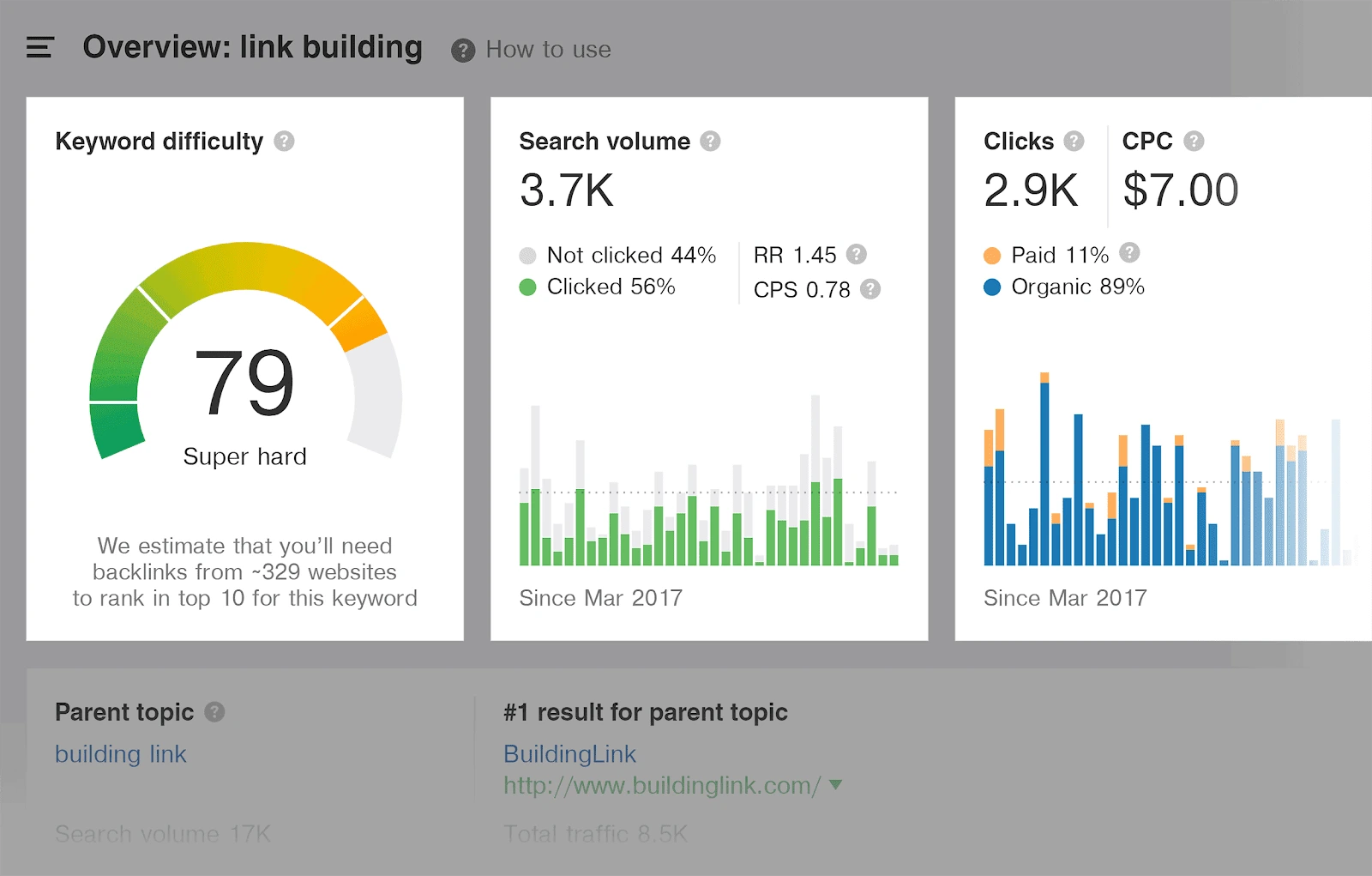
Task: Toggle the Organic legend blue dot
Action: (992, 287)
